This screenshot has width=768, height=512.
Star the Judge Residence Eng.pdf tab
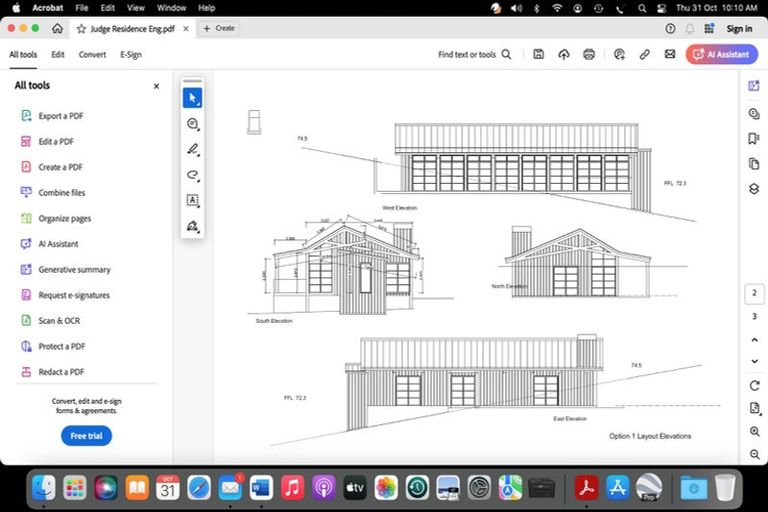click(x=81, y=29)
